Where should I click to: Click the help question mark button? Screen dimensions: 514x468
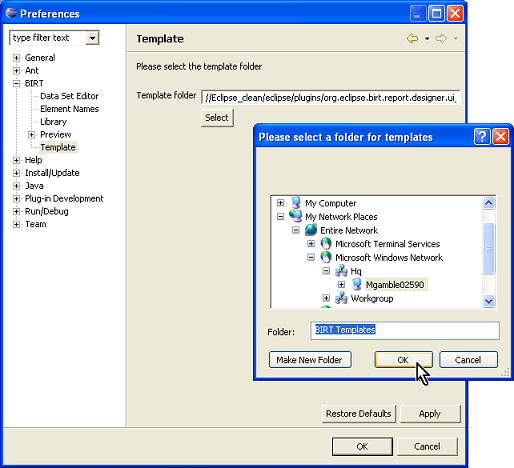482,137
